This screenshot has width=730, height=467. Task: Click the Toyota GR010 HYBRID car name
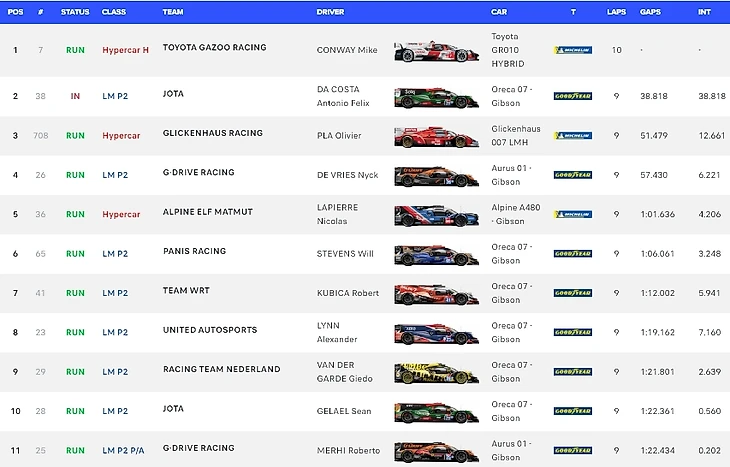pyautogui.click(x=508, y=50)
